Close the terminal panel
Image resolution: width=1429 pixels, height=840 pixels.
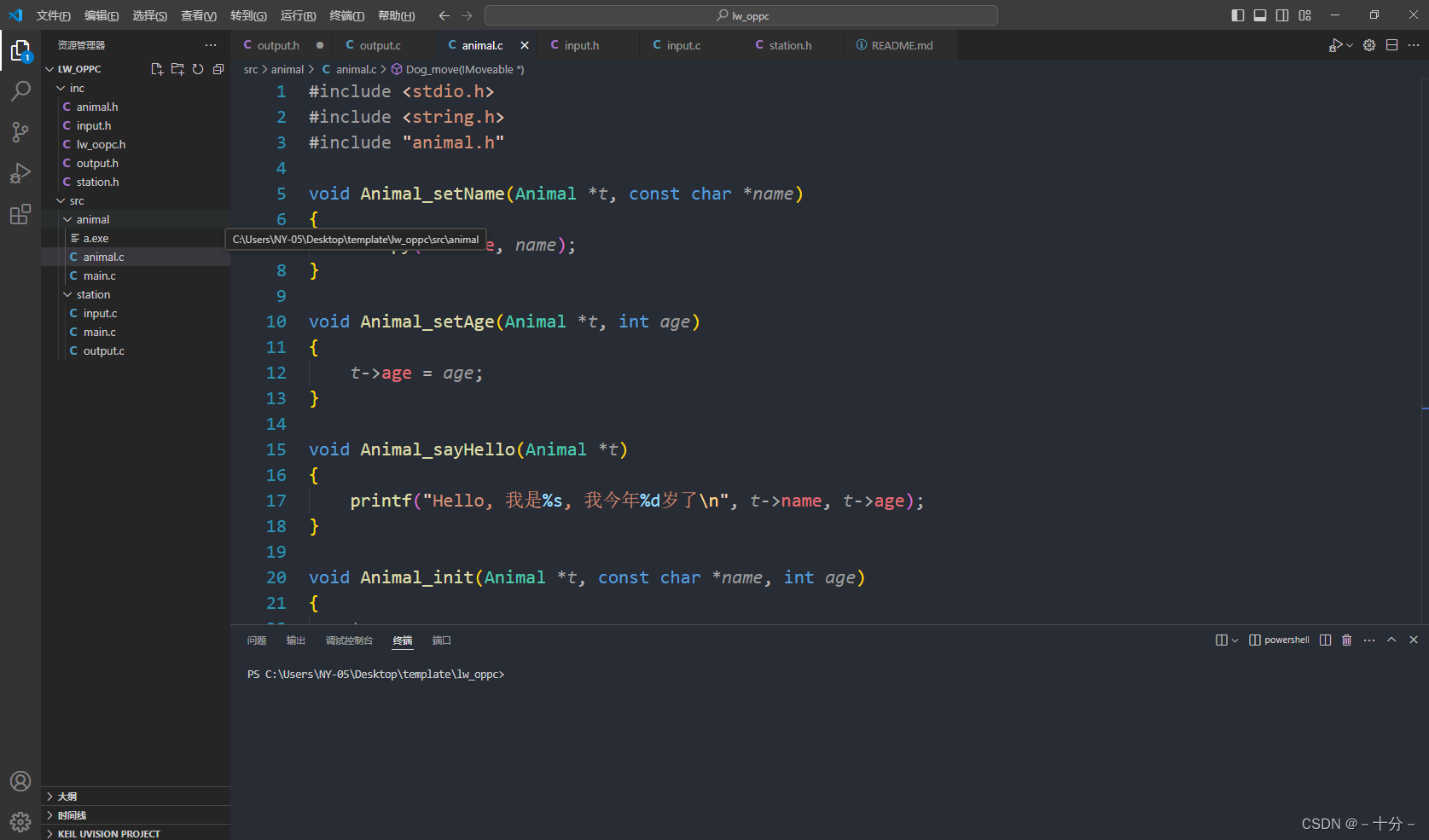(x=1414, y=640)
